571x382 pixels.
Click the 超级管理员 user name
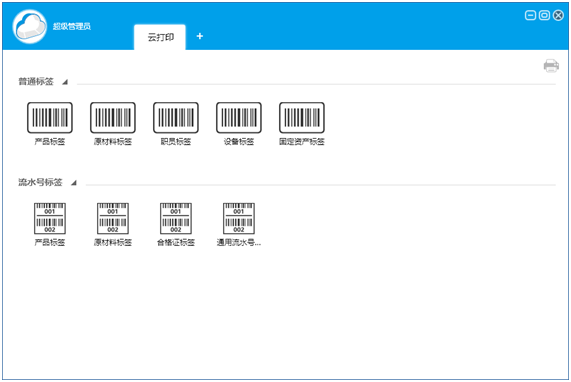[72, 26]
